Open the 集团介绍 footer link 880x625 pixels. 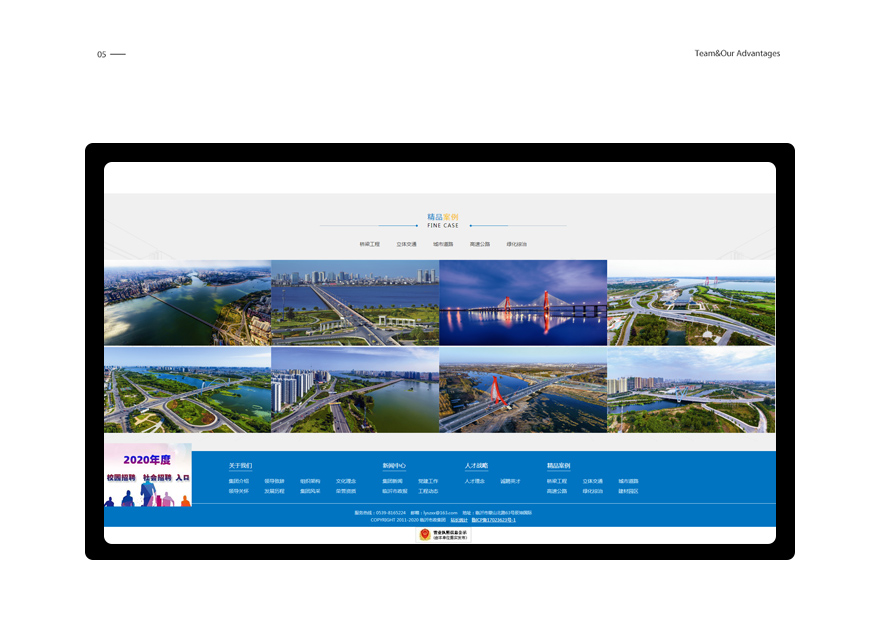(x=238, y=481)
